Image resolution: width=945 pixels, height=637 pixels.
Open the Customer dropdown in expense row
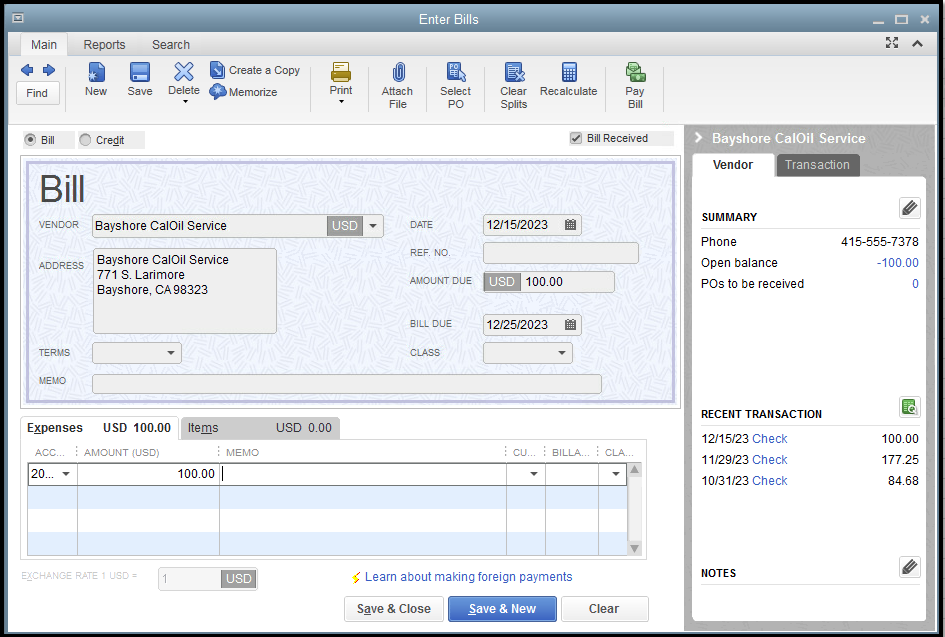533,474
